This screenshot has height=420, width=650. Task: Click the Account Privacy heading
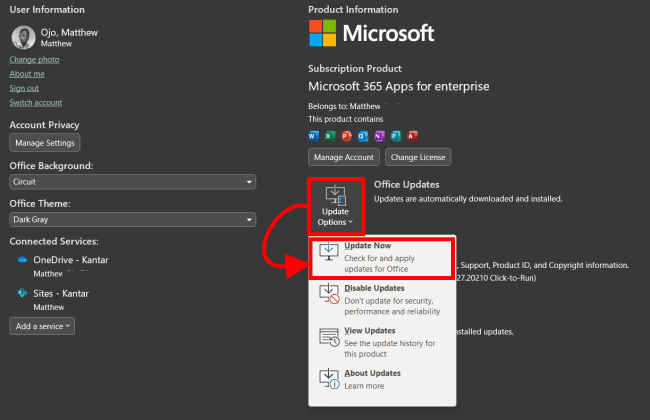coord(44,125)
